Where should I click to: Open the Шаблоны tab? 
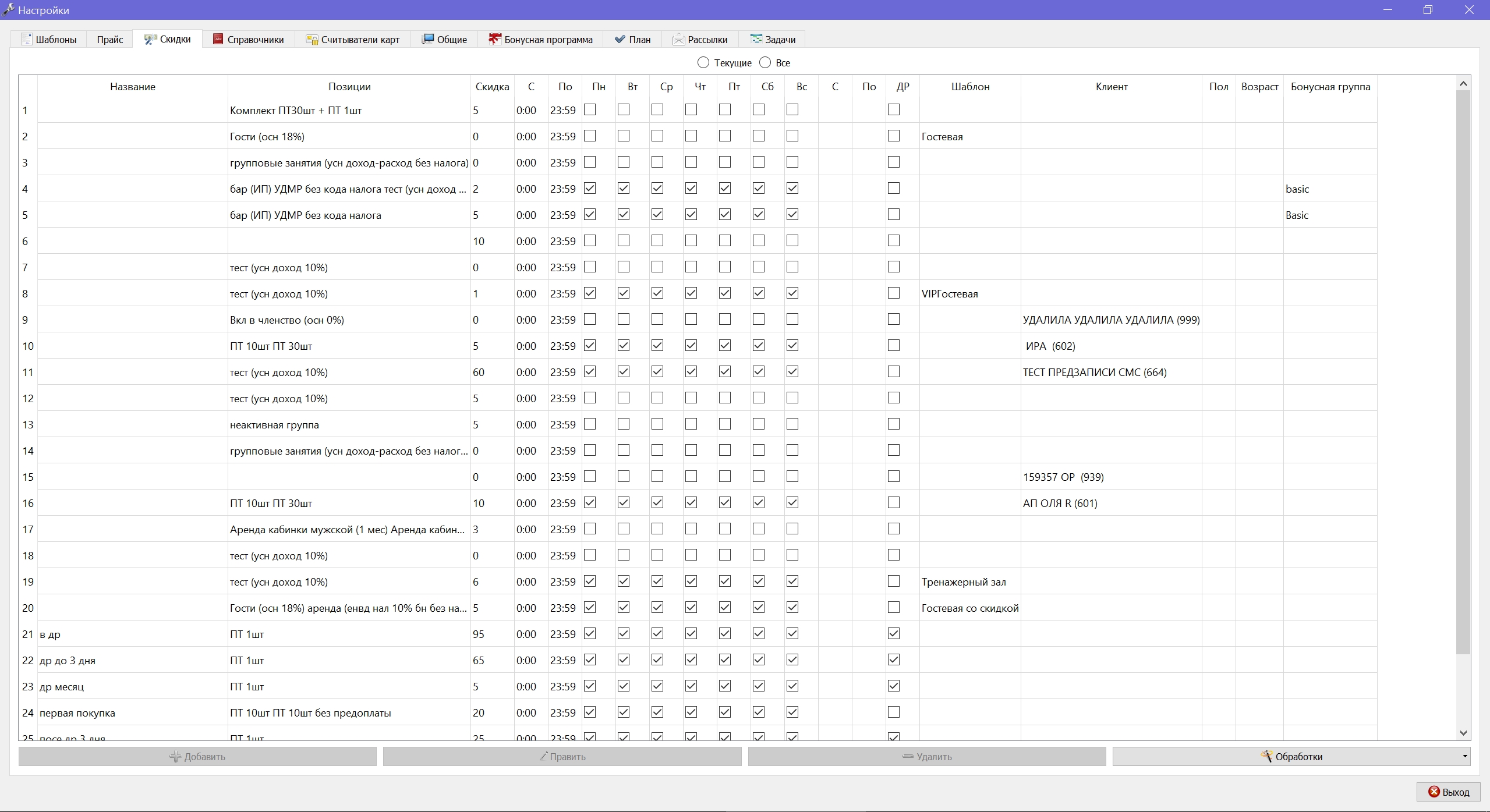pyautogui.click(x=49, y=40)
